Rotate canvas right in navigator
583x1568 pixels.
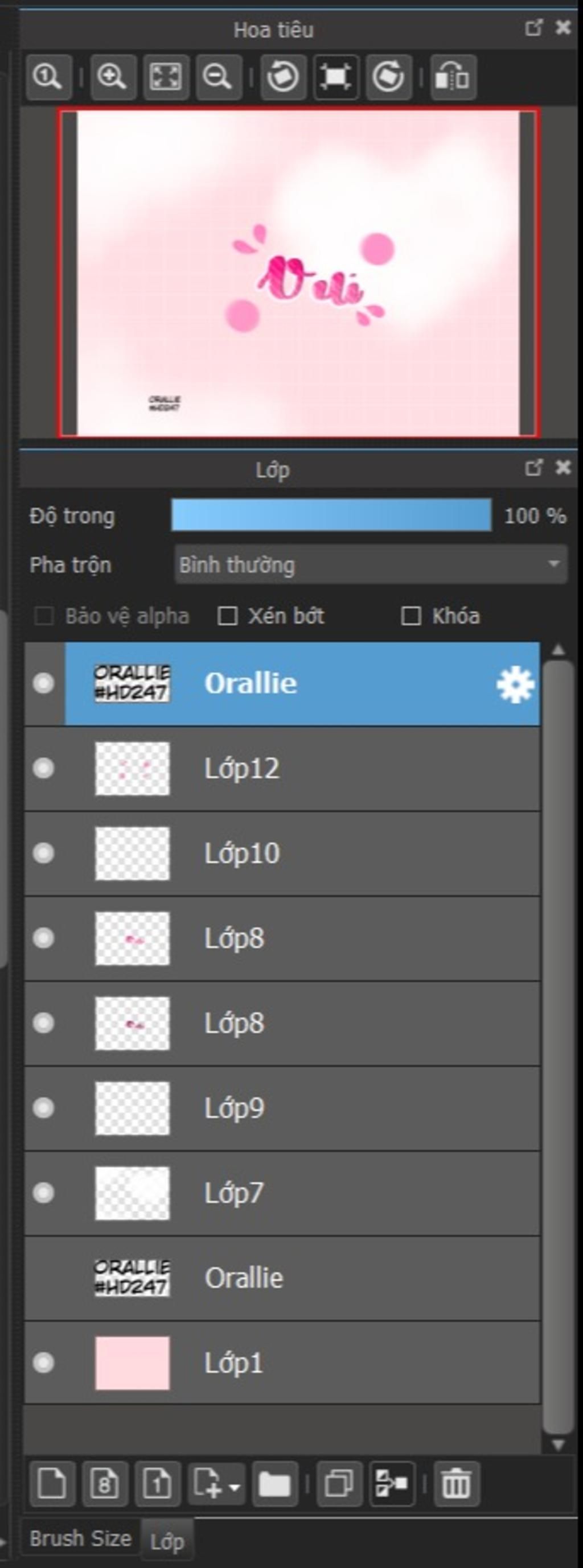coord(388,77)
